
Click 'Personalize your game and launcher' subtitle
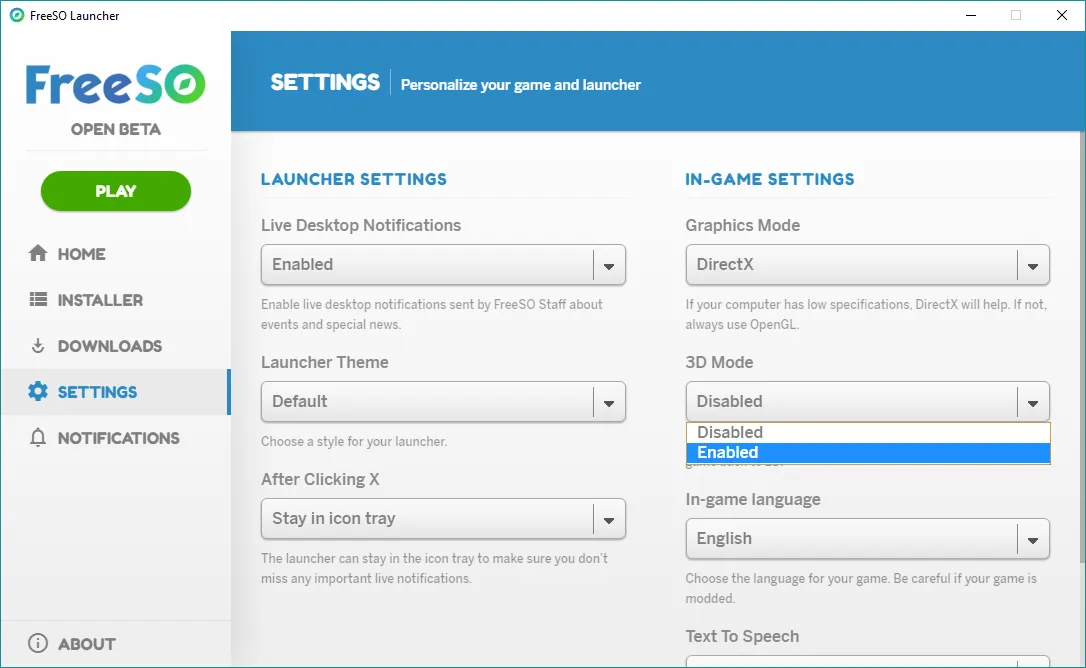(x=521, y=85)
